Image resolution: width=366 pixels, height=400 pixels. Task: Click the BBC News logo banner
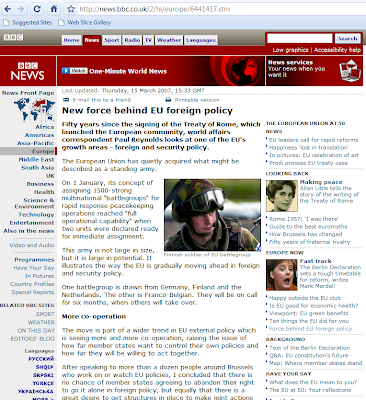[x=28, y=71]
